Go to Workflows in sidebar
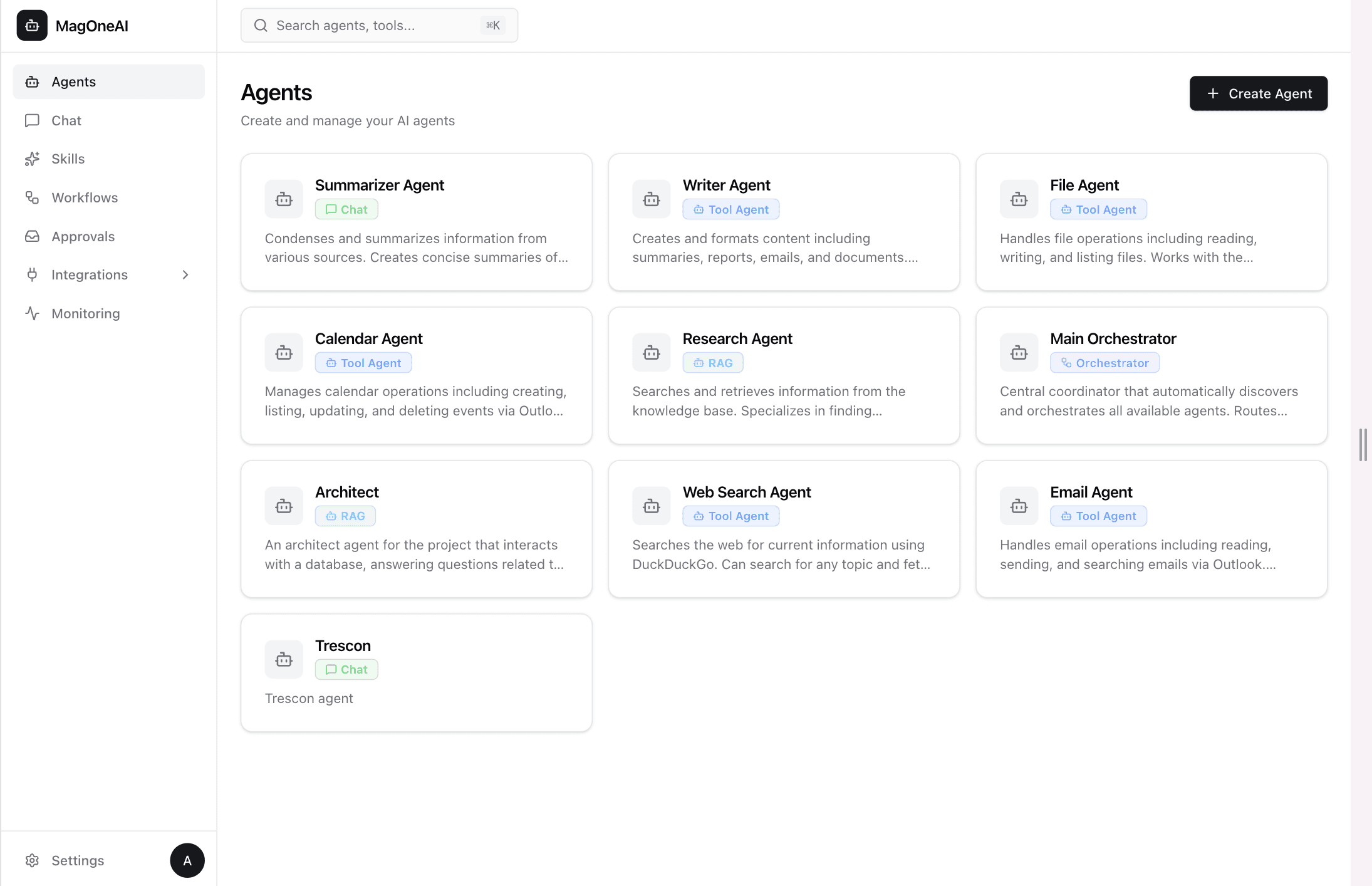 pyautogui.click(x=85, y=197)
